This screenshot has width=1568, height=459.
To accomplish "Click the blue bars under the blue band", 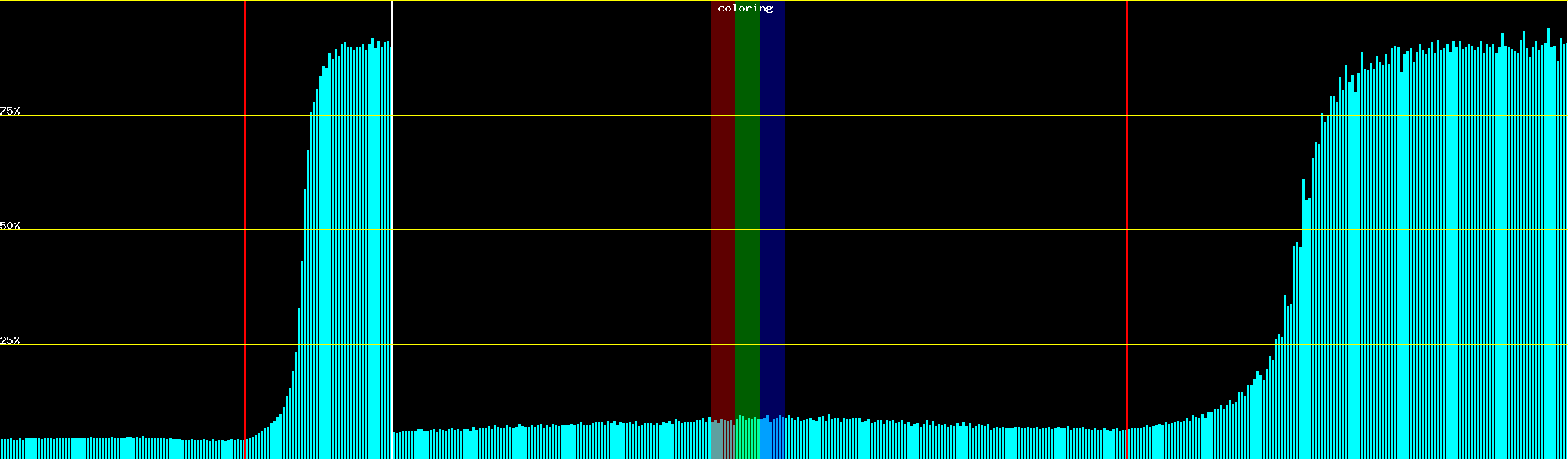I will coord(772,438).
